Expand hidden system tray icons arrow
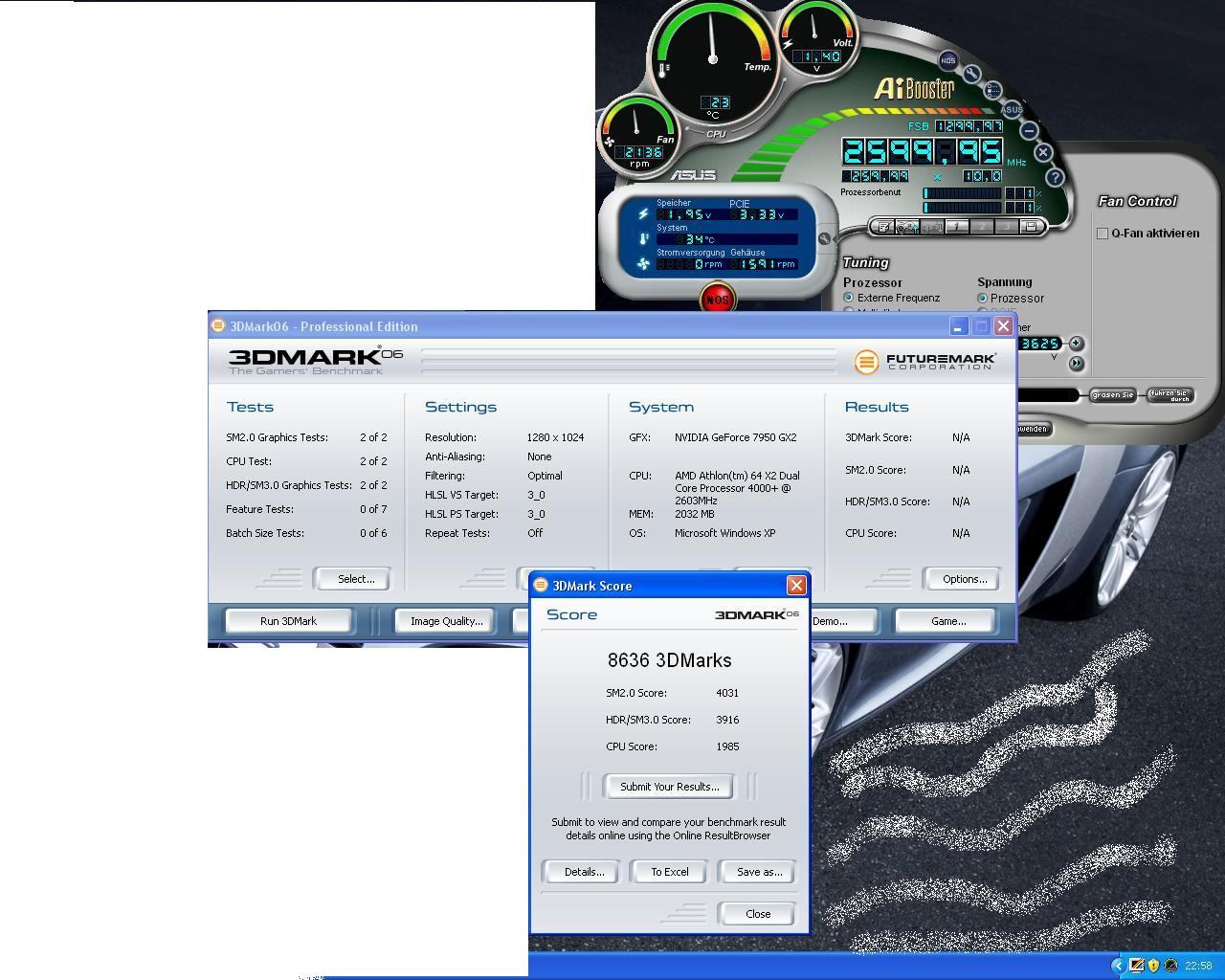The image size is (1225, 980). (x=1117, y=966)
